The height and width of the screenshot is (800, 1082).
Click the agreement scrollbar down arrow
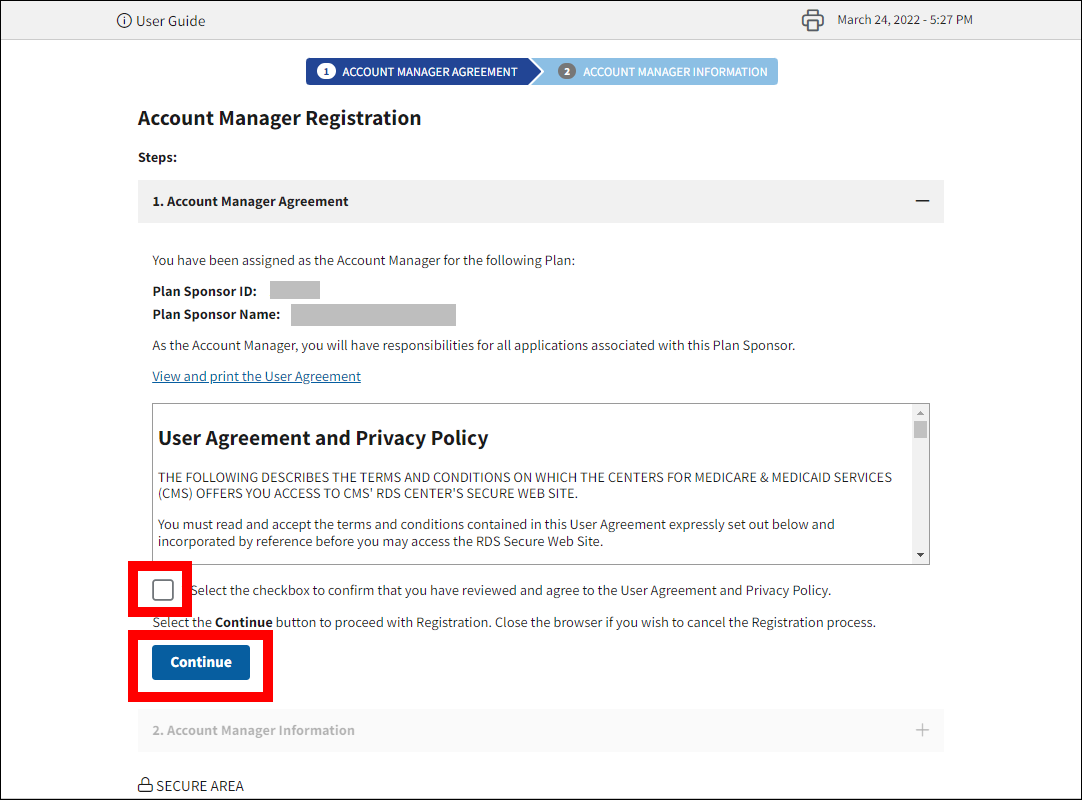(920, 555)
